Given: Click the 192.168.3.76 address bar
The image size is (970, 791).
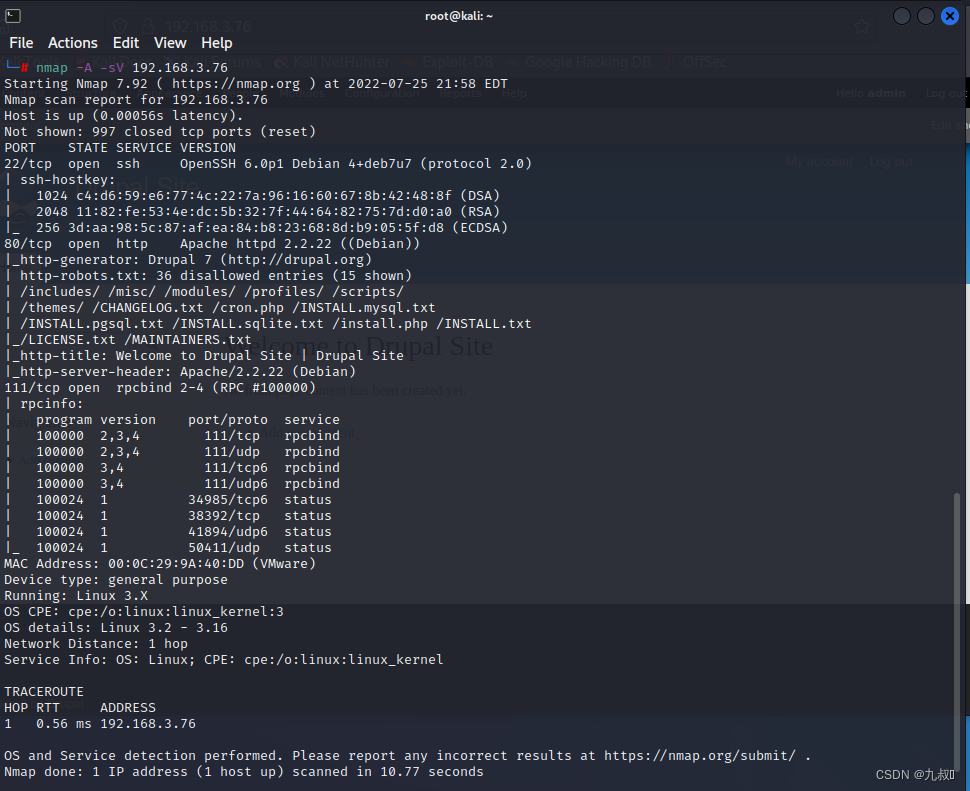Looking at the screenshot, I should coord(207,26).
